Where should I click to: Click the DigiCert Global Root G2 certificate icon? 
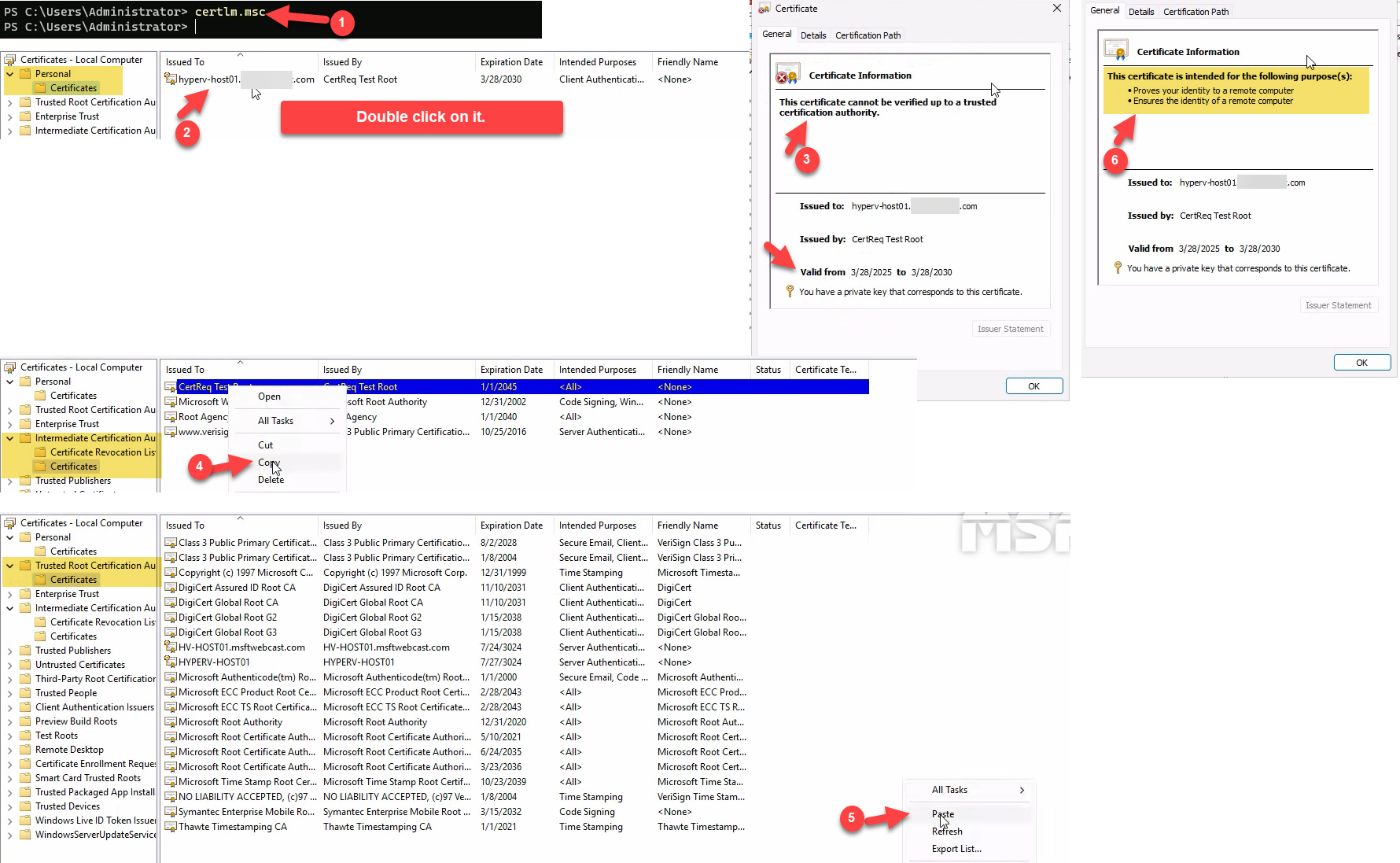pyautogui.click(x=170, y=618)
